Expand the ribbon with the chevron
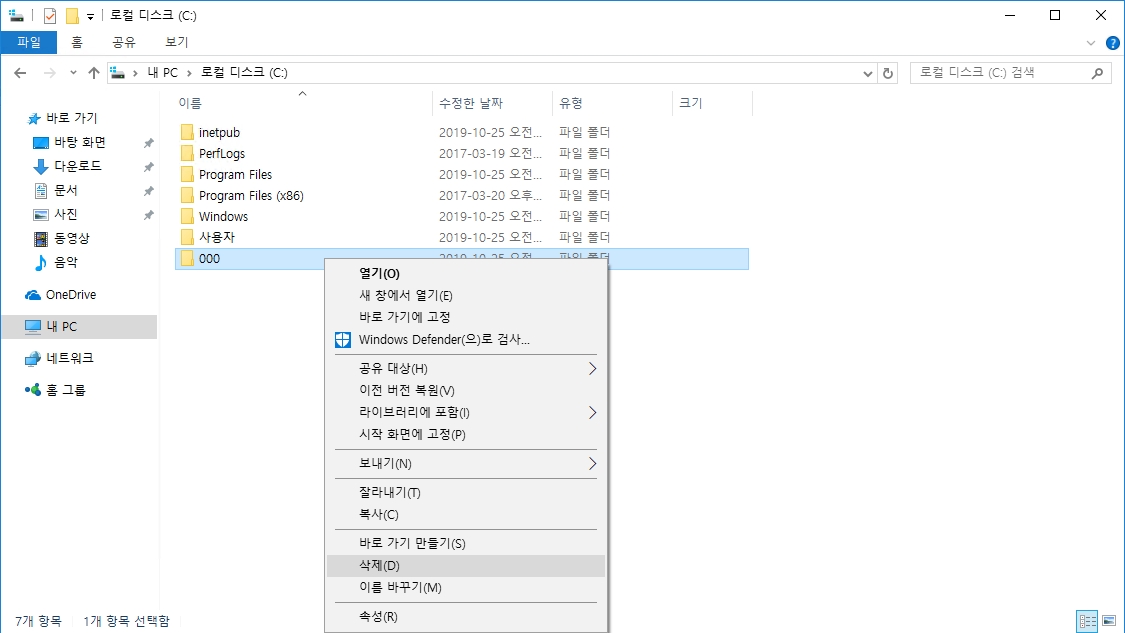The width and height of the screenshot is (1125, 633). click(x=1091, y=43)
